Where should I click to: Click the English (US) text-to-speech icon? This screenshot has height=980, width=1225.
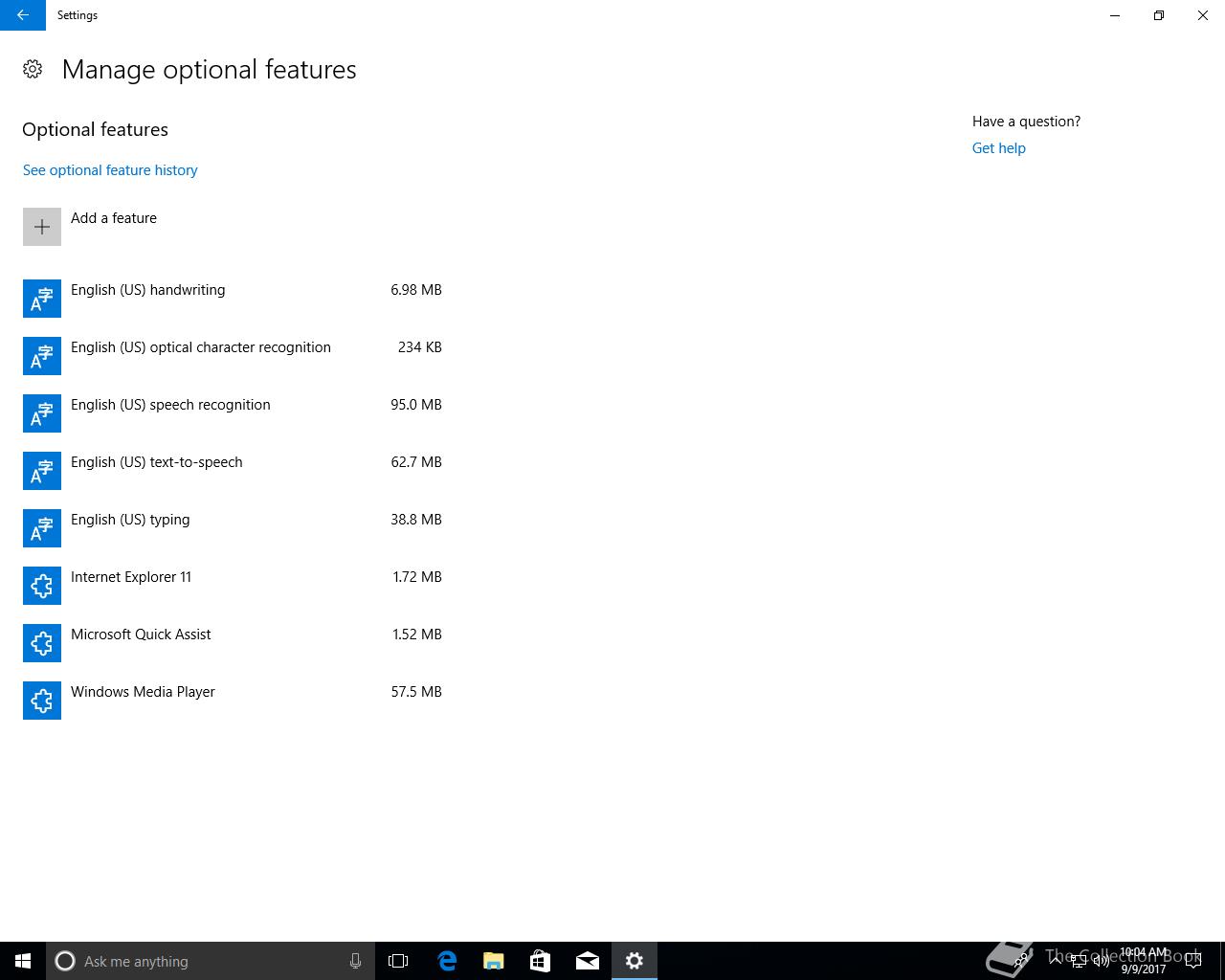click(x=42, y=471)
